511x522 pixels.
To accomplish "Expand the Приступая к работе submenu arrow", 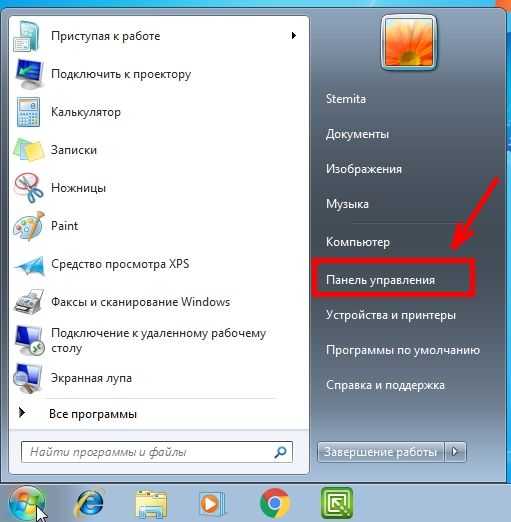I will (x=293, y=36).
